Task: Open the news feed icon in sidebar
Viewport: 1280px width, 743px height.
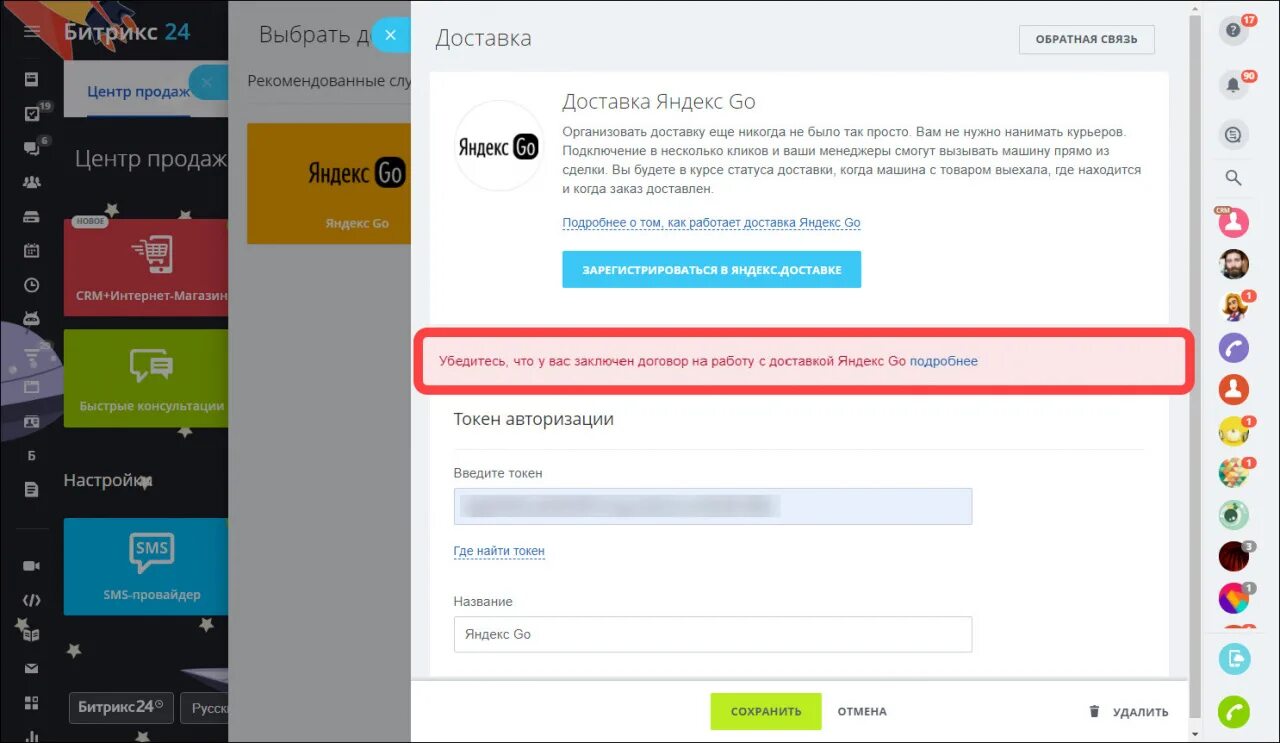Action: pos(32,79)
